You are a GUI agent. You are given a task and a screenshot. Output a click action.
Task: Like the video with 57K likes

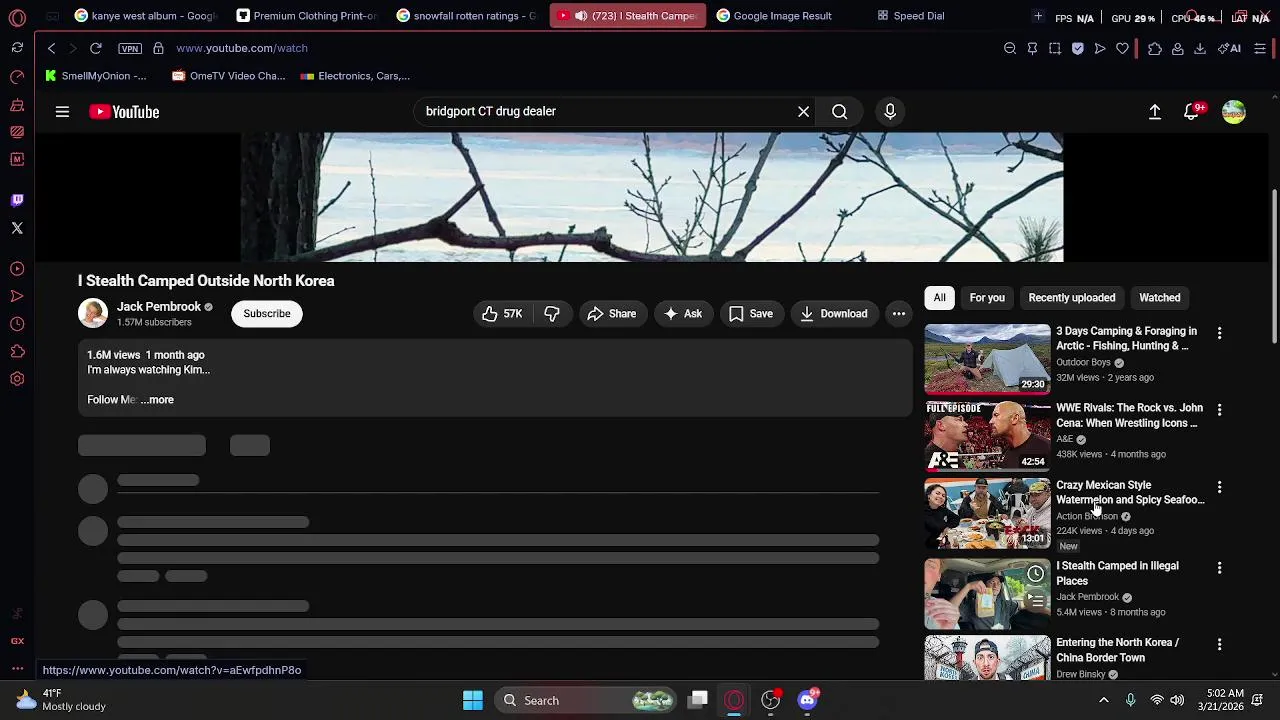502,314
